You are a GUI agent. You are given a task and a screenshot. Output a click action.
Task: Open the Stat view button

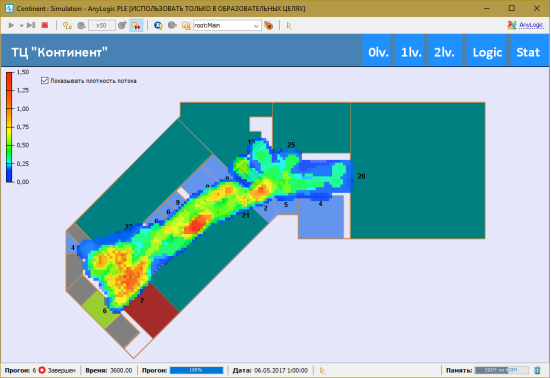[528, 52]
